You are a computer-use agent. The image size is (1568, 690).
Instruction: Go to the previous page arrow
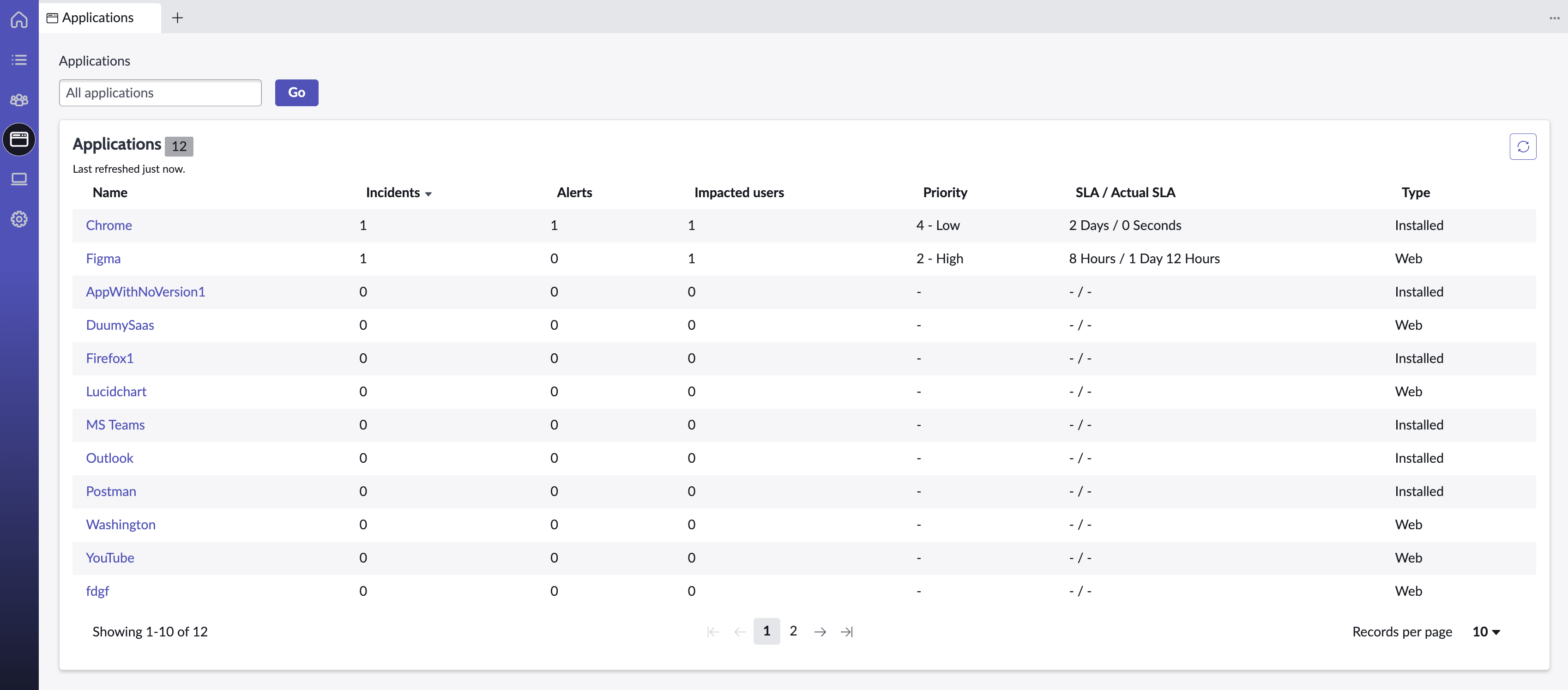click(x=740, y=631)
